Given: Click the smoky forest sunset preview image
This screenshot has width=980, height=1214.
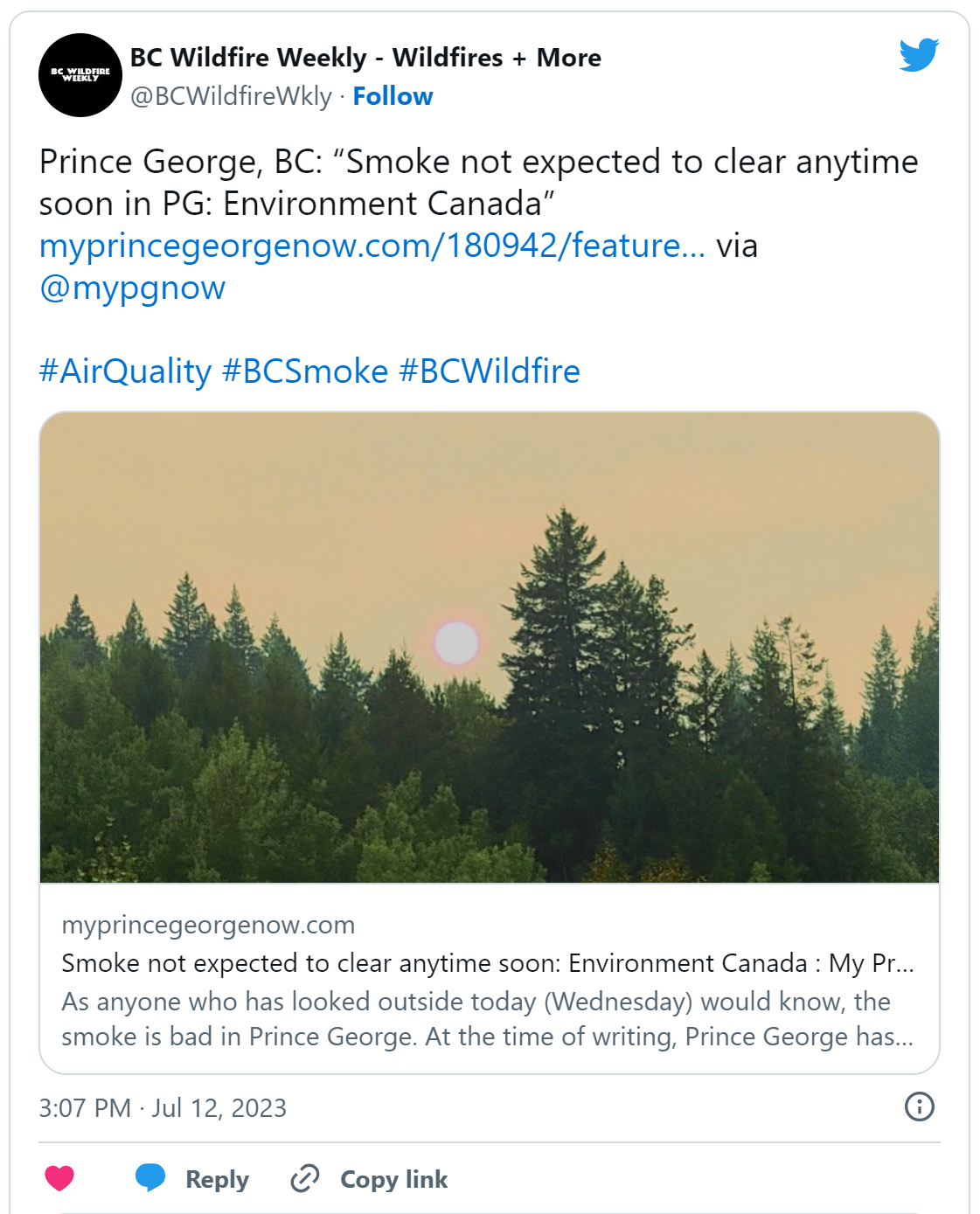Looking at the screenshot, I should 490,647.
